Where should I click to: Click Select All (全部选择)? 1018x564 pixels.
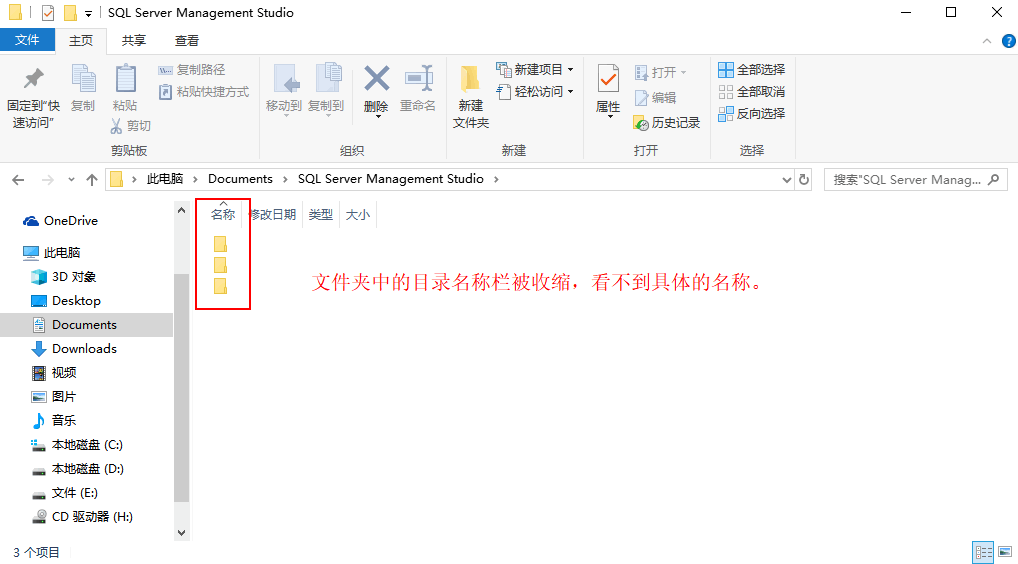click(752, 69)
